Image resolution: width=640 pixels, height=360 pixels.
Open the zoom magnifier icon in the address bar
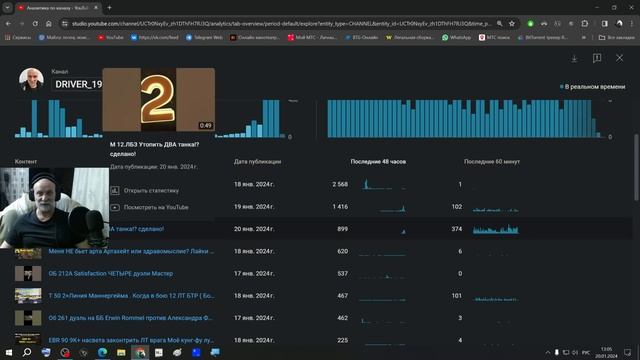tap(499, 24)
